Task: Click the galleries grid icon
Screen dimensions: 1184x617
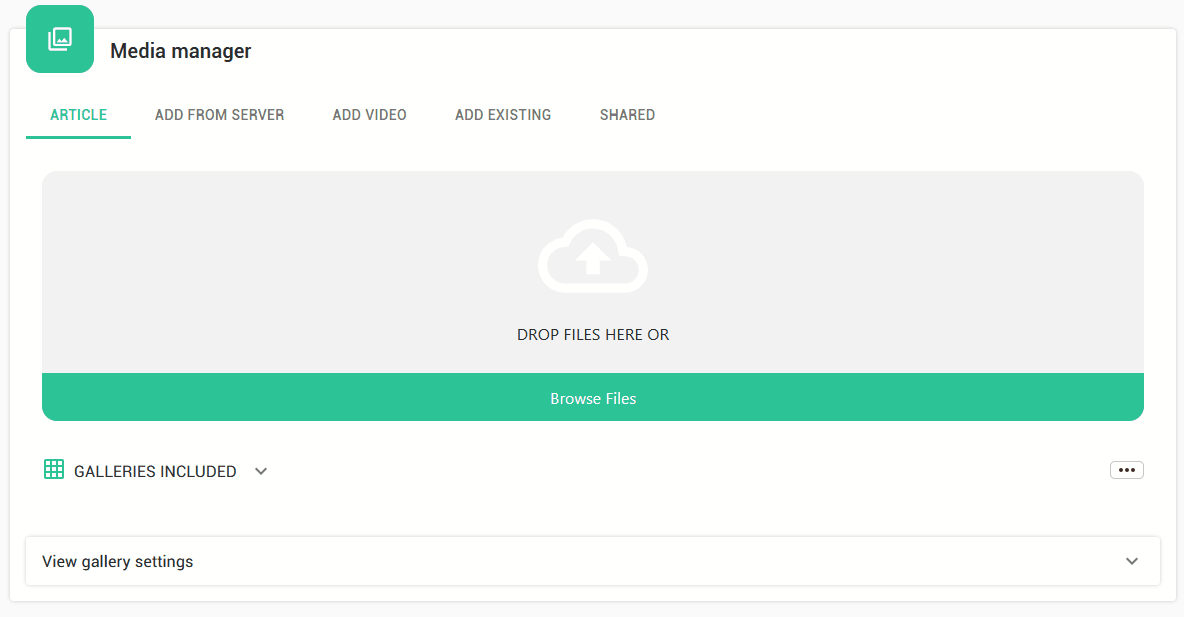Action: [x=54, y=469]
